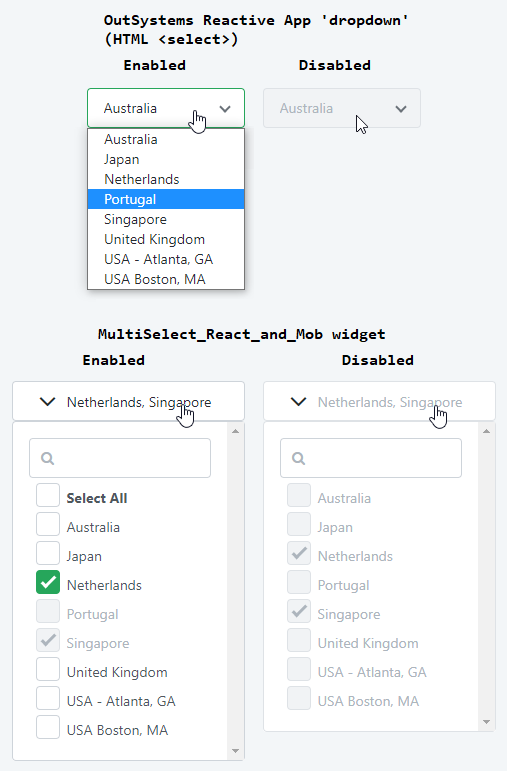Click chevron on disabled Netherlands, Singapore multiselect
This screenshot has height=771, width=507.
[298, 402]
